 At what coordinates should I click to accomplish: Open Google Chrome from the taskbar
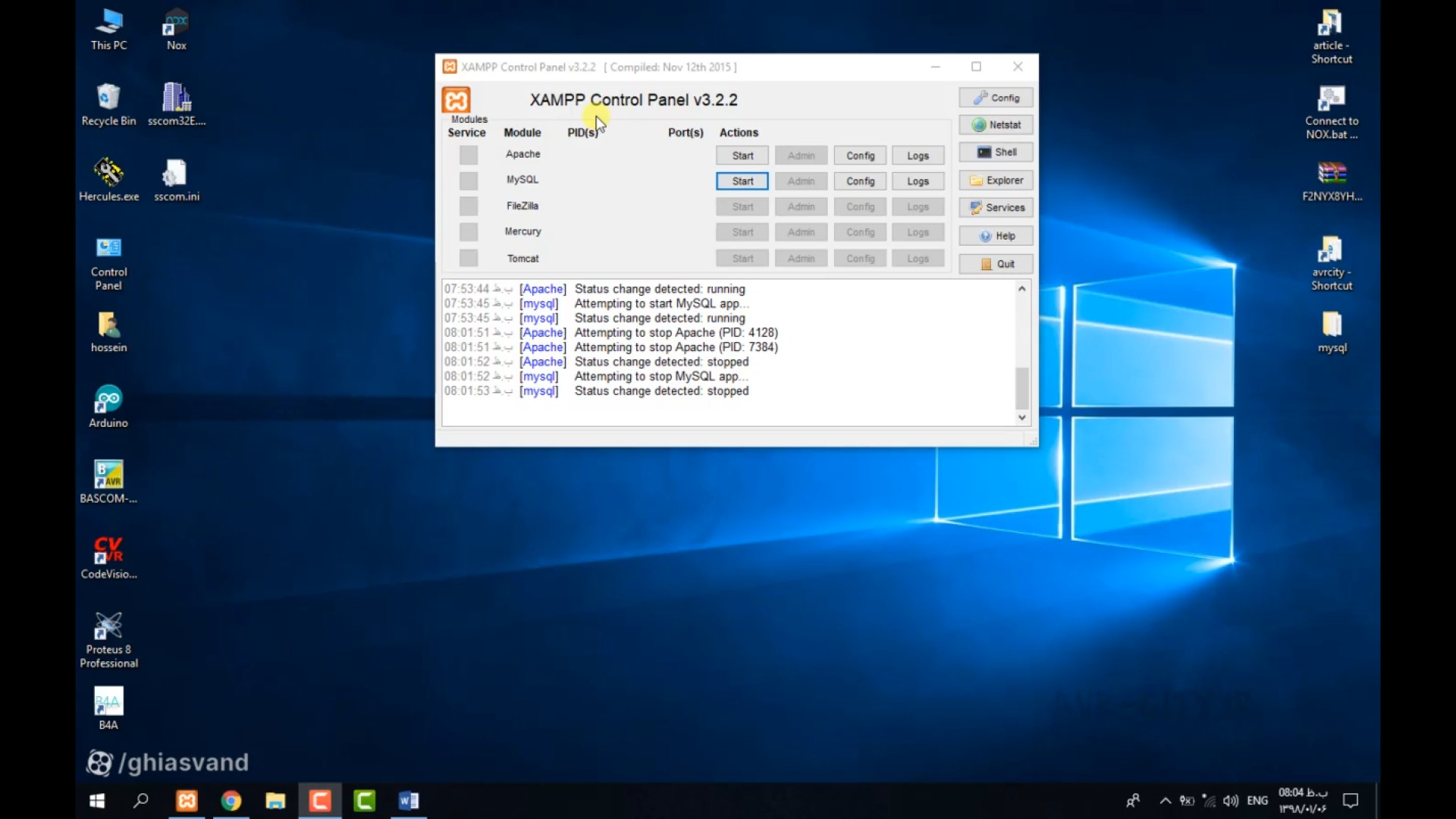point(231,801)
